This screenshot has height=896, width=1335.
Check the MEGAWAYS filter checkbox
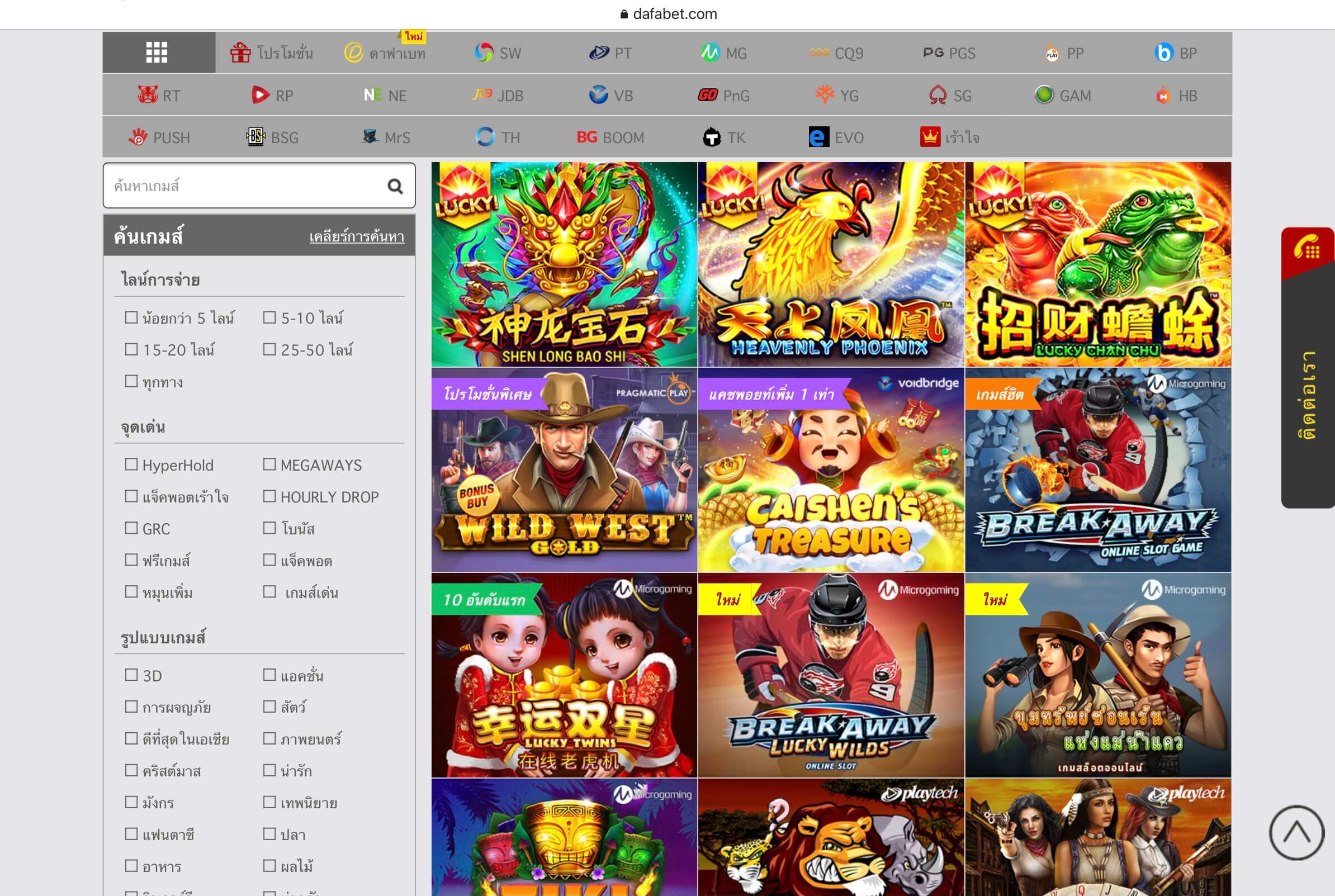pyautogui.click(x=269, y=464)
